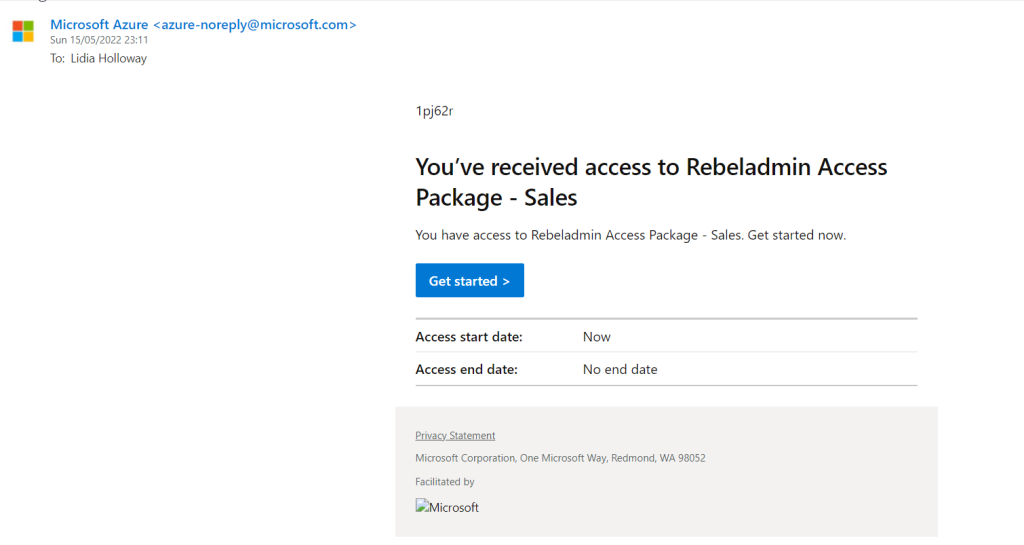1024x545 pixels.
Task: Click the Microsoft Azure sender name
Action: pyautogui.click(x=99, y=25)
